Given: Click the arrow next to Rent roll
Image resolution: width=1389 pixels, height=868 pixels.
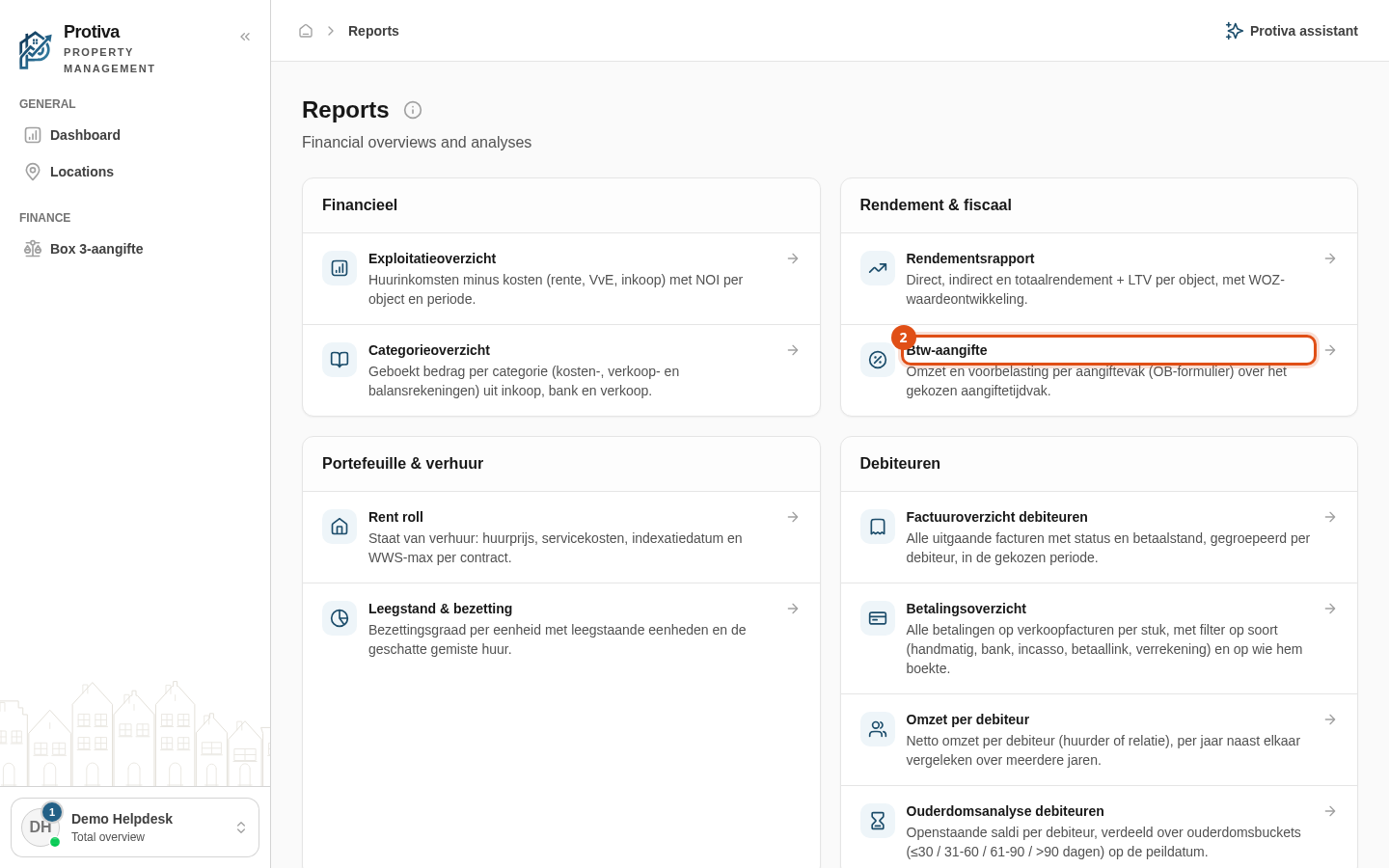Looking at the screenshot, I should [793, 517].
